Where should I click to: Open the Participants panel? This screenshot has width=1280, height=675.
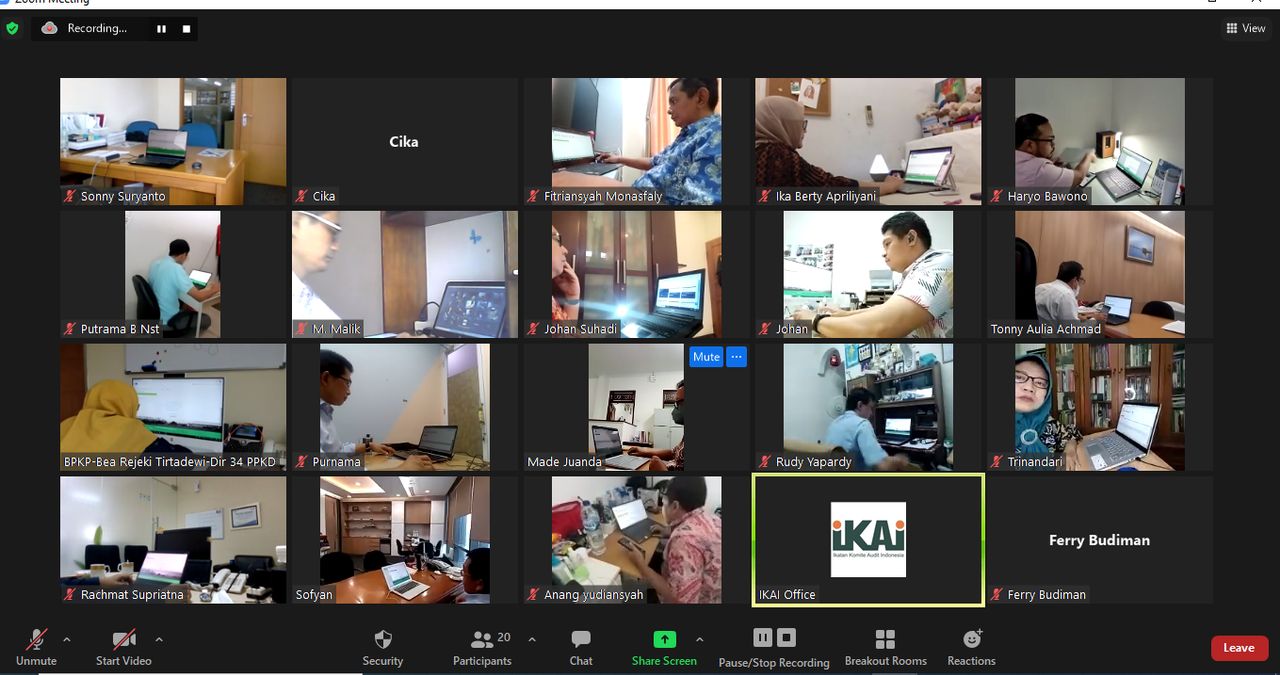pyautogui.click(x=482, y=647)
